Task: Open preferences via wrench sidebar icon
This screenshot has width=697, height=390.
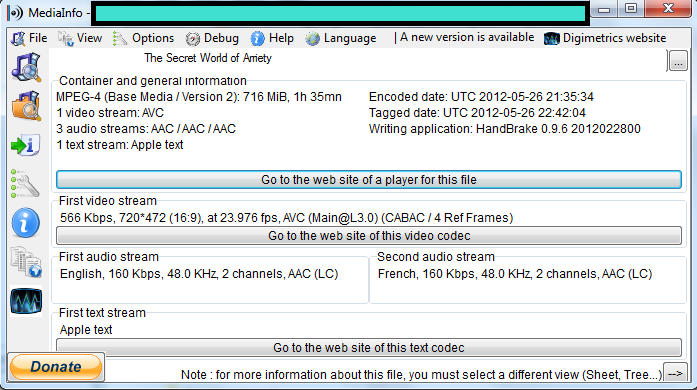Action: (25, 183)
